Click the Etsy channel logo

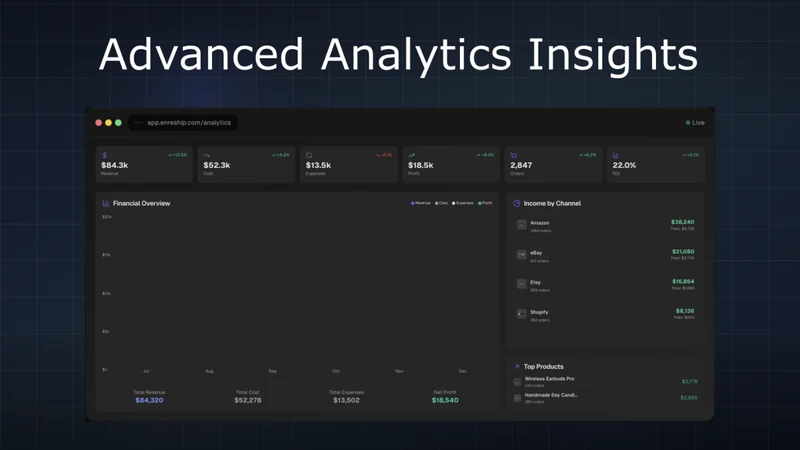pyautogui.click(x=521, y=284)
